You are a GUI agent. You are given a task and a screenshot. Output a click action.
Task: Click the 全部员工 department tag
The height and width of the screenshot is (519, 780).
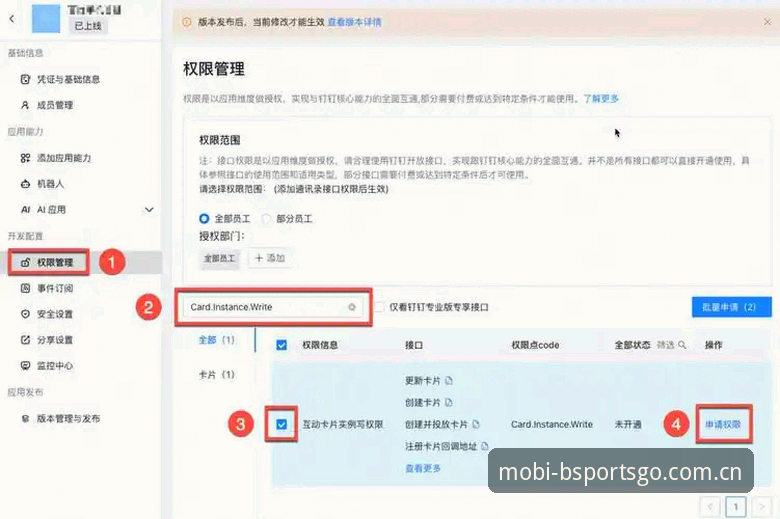point(219,258)
